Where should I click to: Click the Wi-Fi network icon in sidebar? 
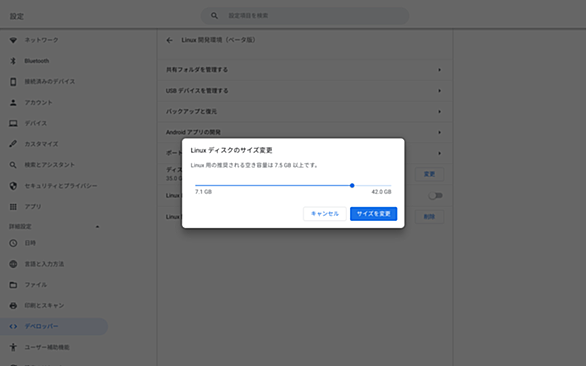click(13, 40)
